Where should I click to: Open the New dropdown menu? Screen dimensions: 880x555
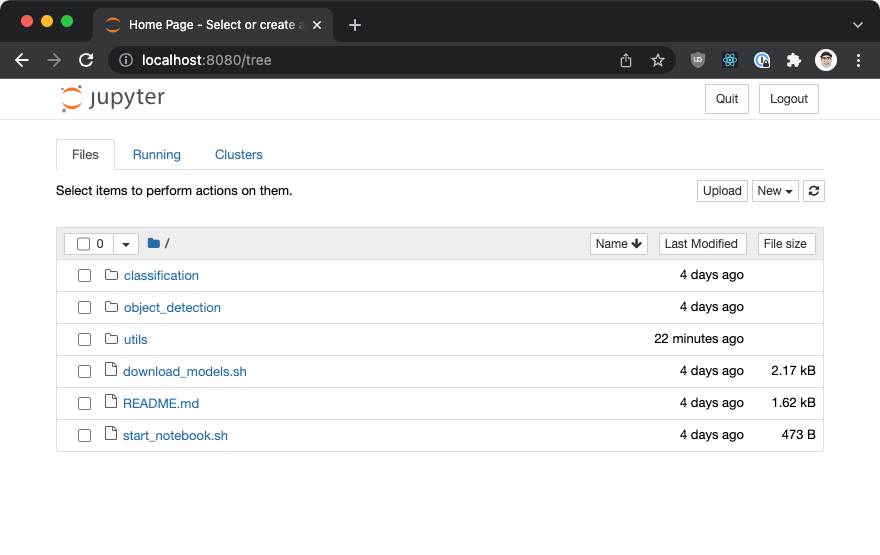pyautogui.click(x=775, y=191)
